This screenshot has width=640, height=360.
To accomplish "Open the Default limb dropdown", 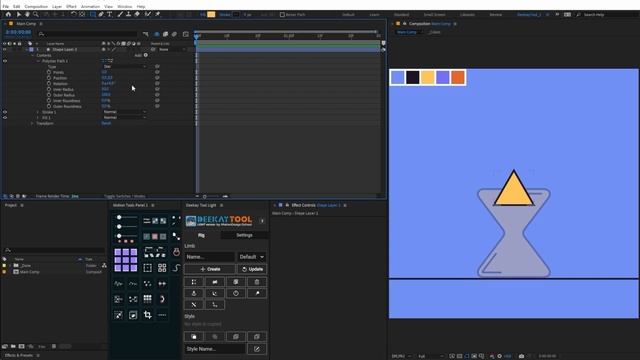I will [251, 257].
